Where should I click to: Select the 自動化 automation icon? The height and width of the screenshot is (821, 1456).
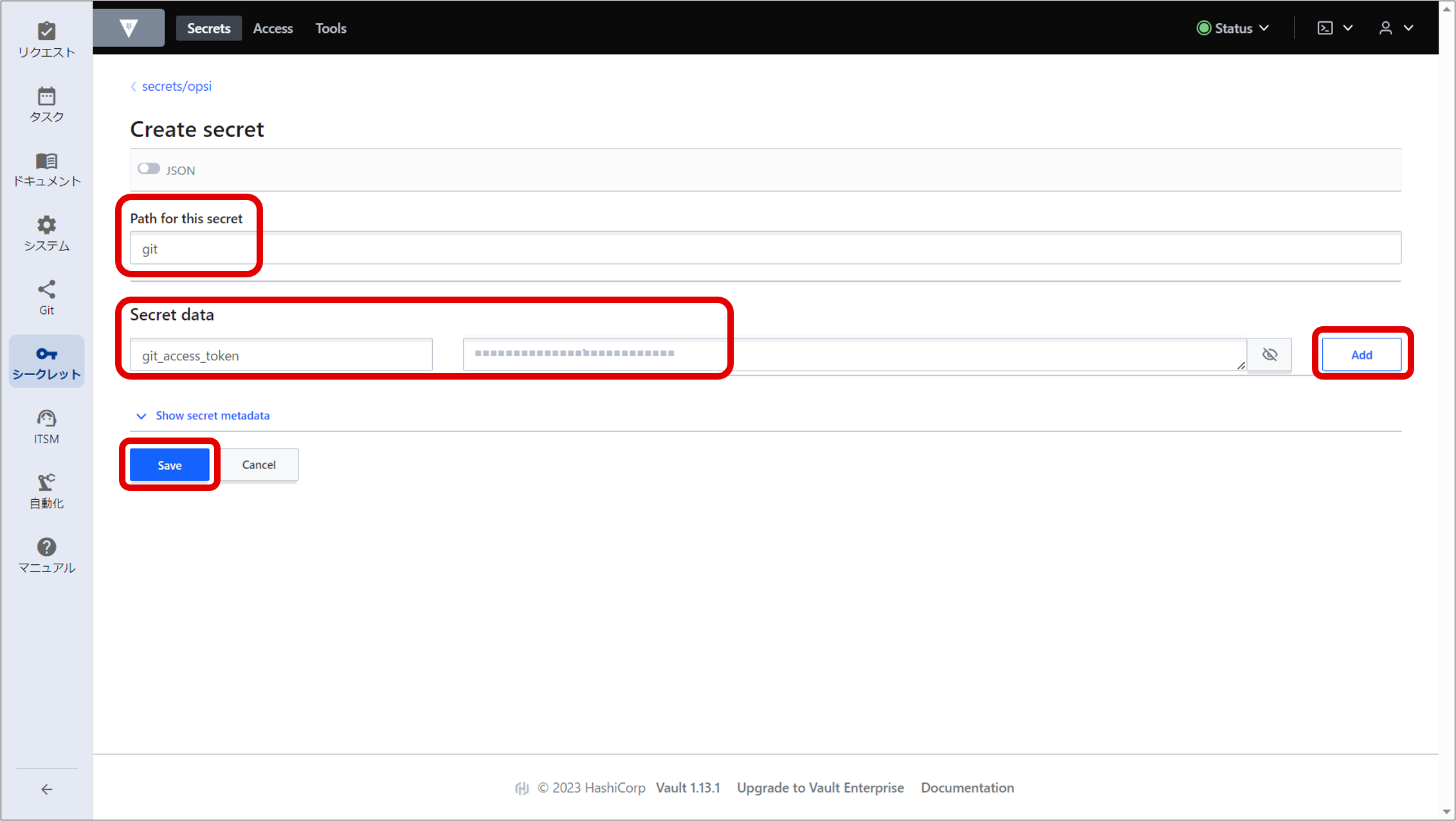[46, 489]
